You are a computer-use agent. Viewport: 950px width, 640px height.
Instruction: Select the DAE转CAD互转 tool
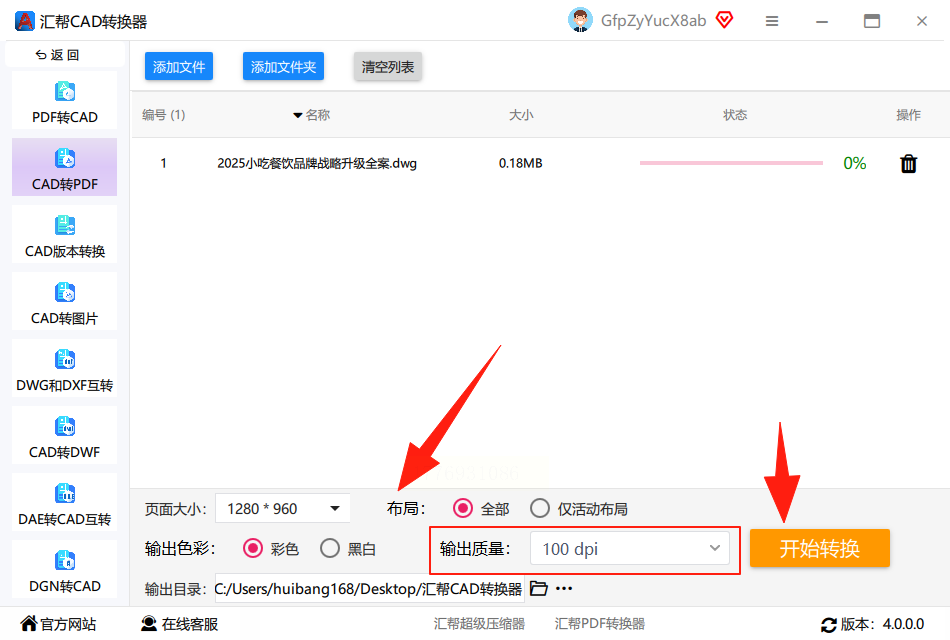tap(64, 503)
